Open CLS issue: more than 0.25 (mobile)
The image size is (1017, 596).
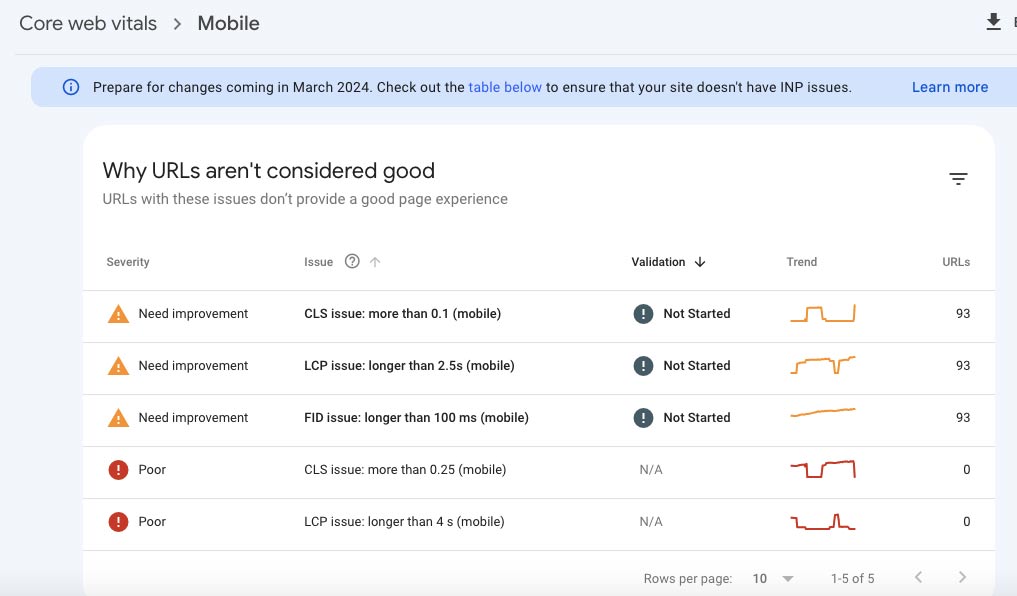coord(405,470)
